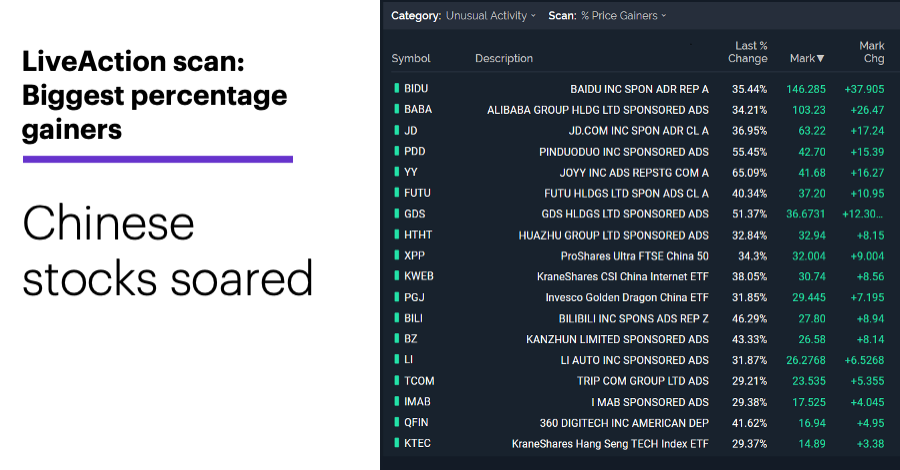Click the green indicator beside FUTU
This screenshot has width=900, height=470.
396,193
